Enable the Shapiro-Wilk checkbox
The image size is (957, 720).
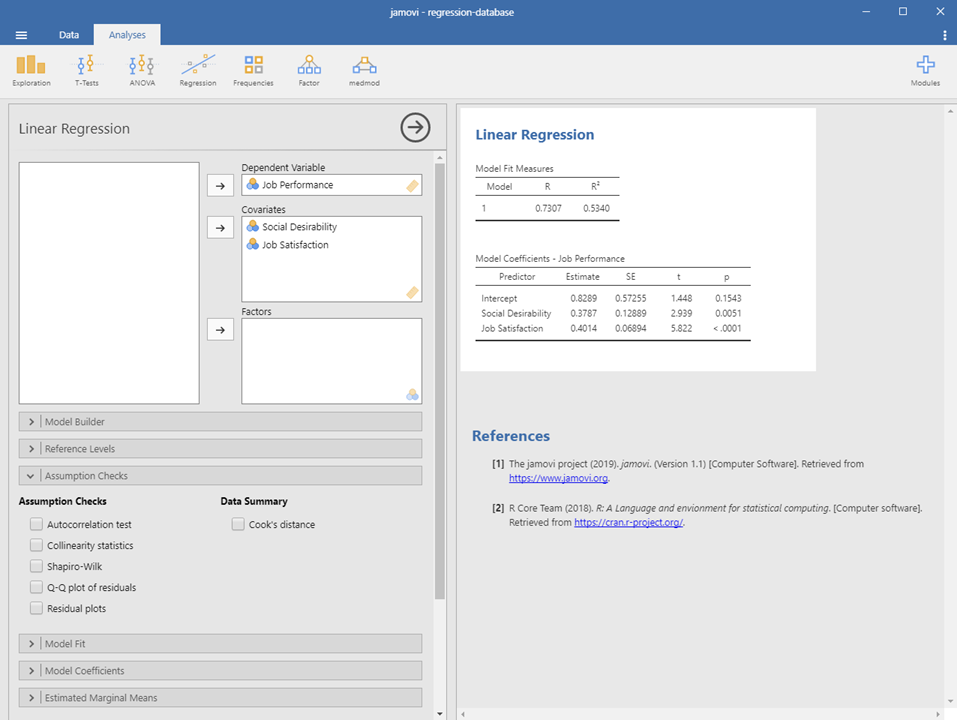tap(37, 566)
